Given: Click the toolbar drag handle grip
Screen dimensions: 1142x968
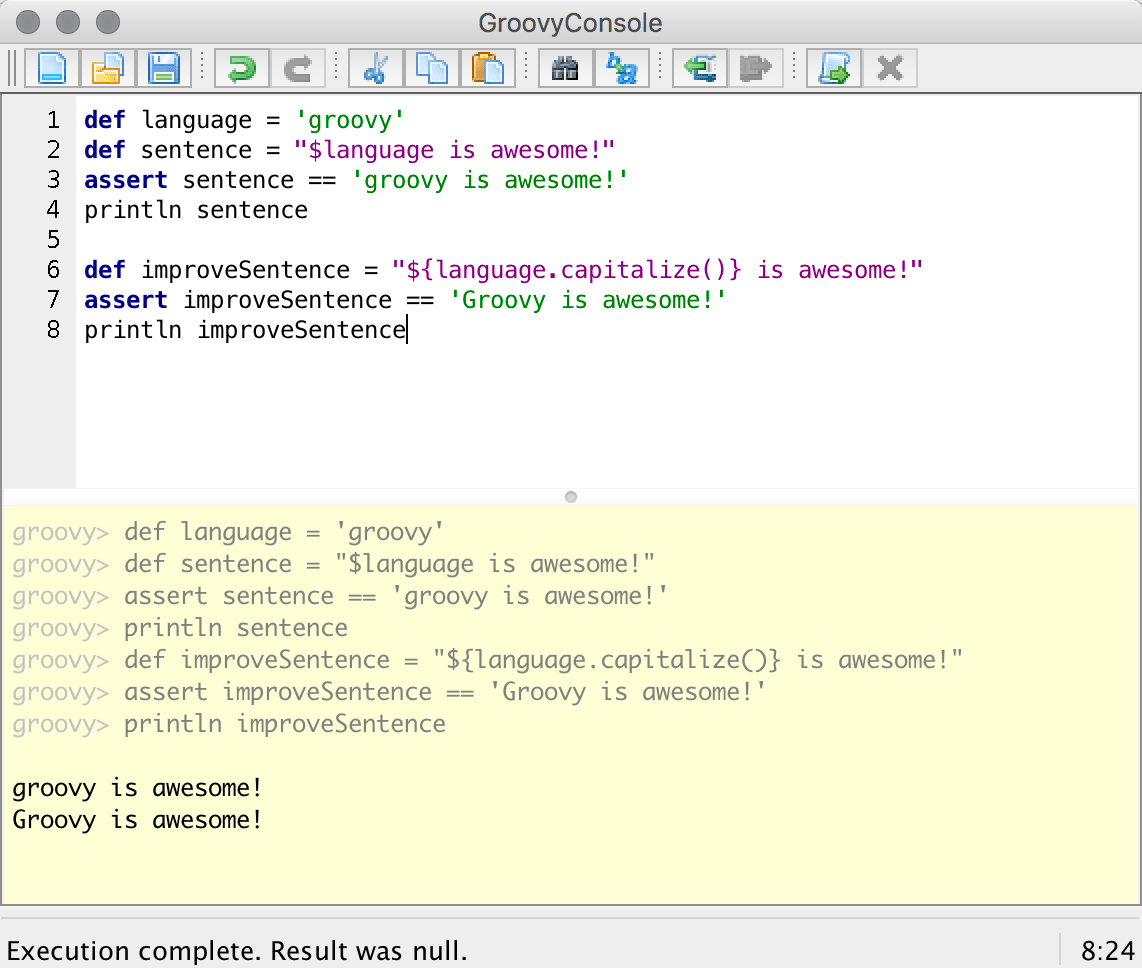Looking at the screenshot, I should (x=12, y=68).
